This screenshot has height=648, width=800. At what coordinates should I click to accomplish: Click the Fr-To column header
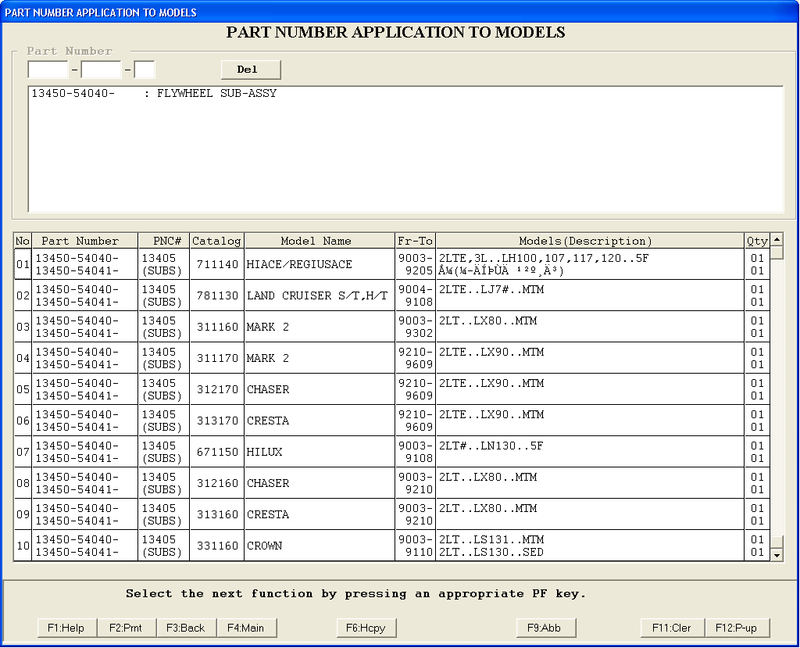tap(415, 241)
